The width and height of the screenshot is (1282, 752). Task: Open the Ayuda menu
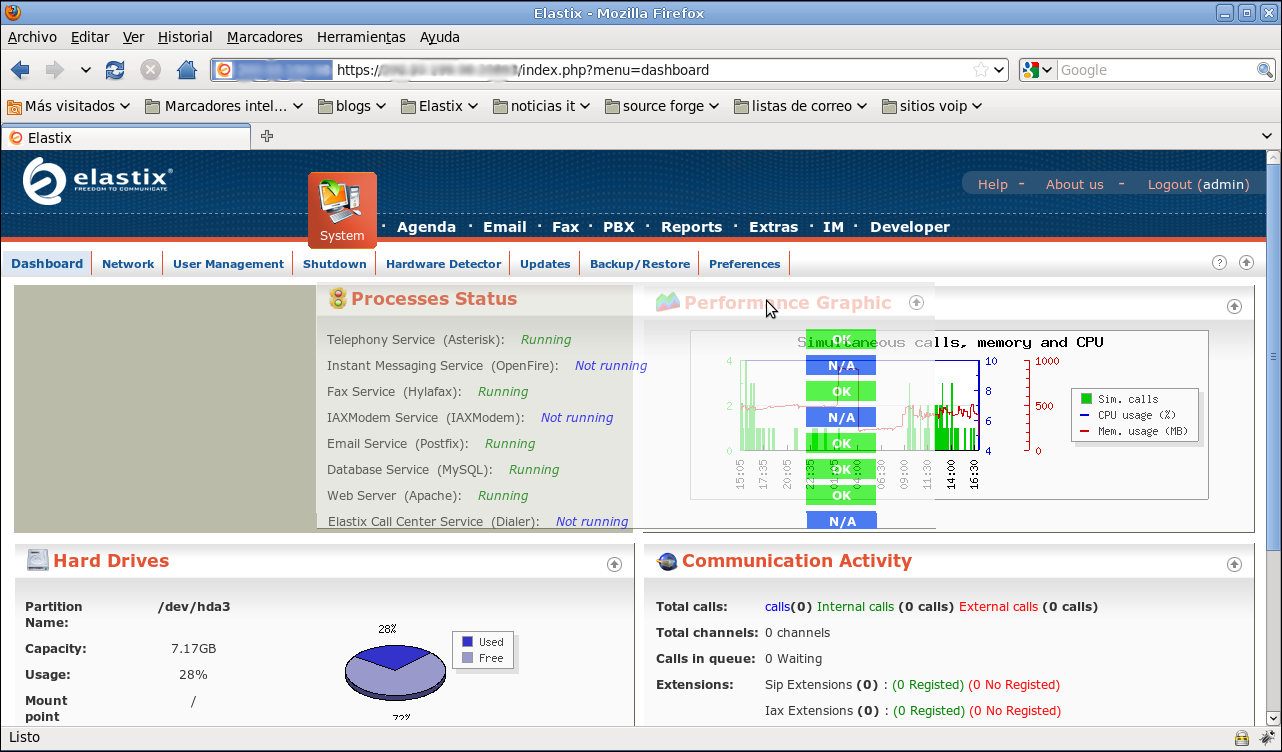pyautogui.click(x=440, y=37)
